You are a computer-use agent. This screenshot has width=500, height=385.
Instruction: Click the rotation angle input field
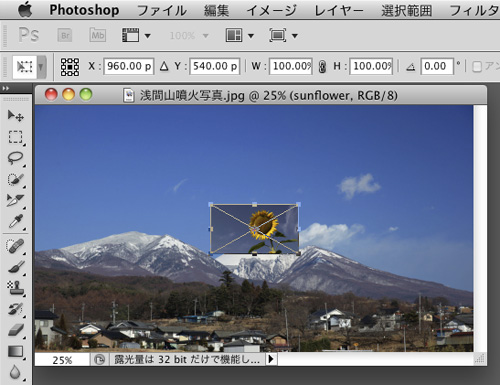[x=437, y=66]
